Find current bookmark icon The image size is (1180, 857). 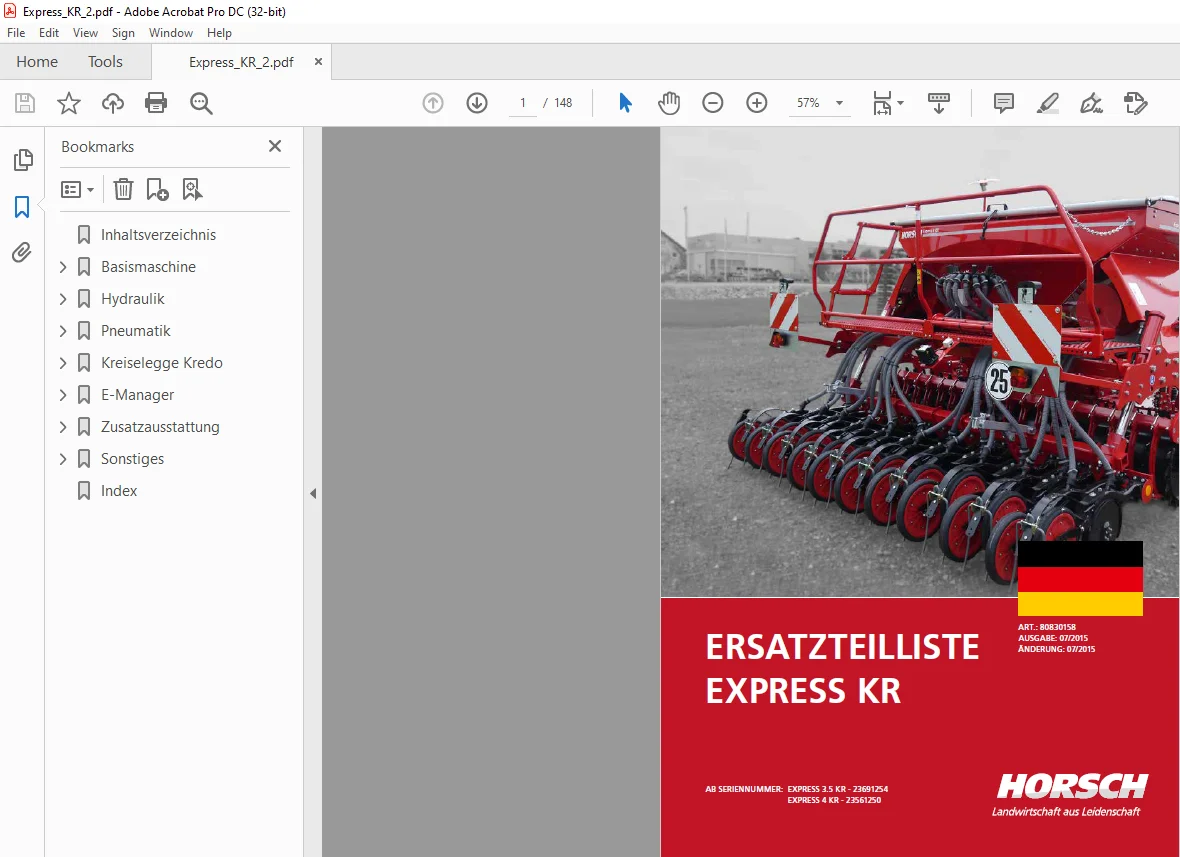pyautogui.click(x=193, y=189)
